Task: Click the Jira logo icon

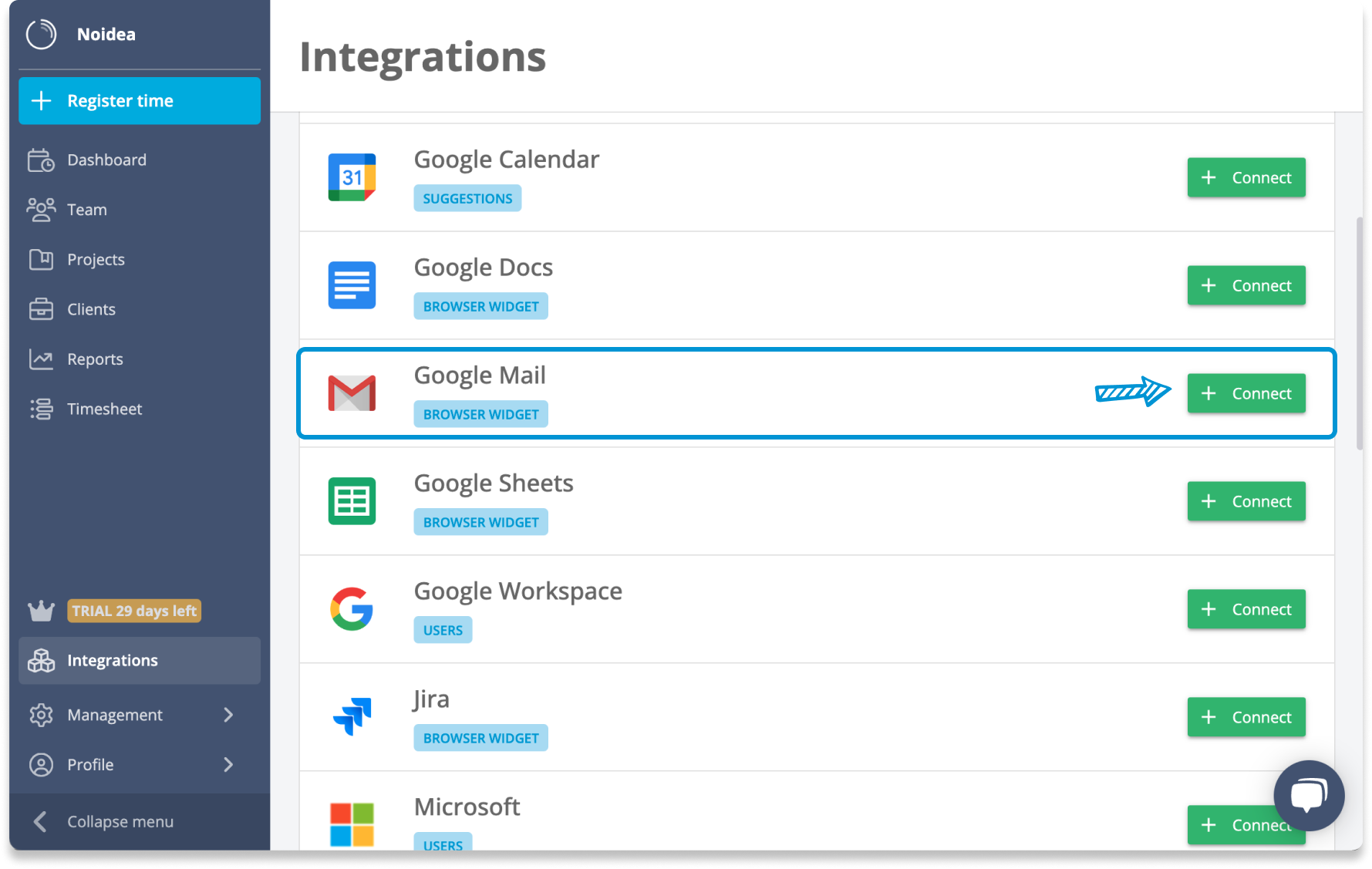Action: pyautogui.click(x=352, y=717)
